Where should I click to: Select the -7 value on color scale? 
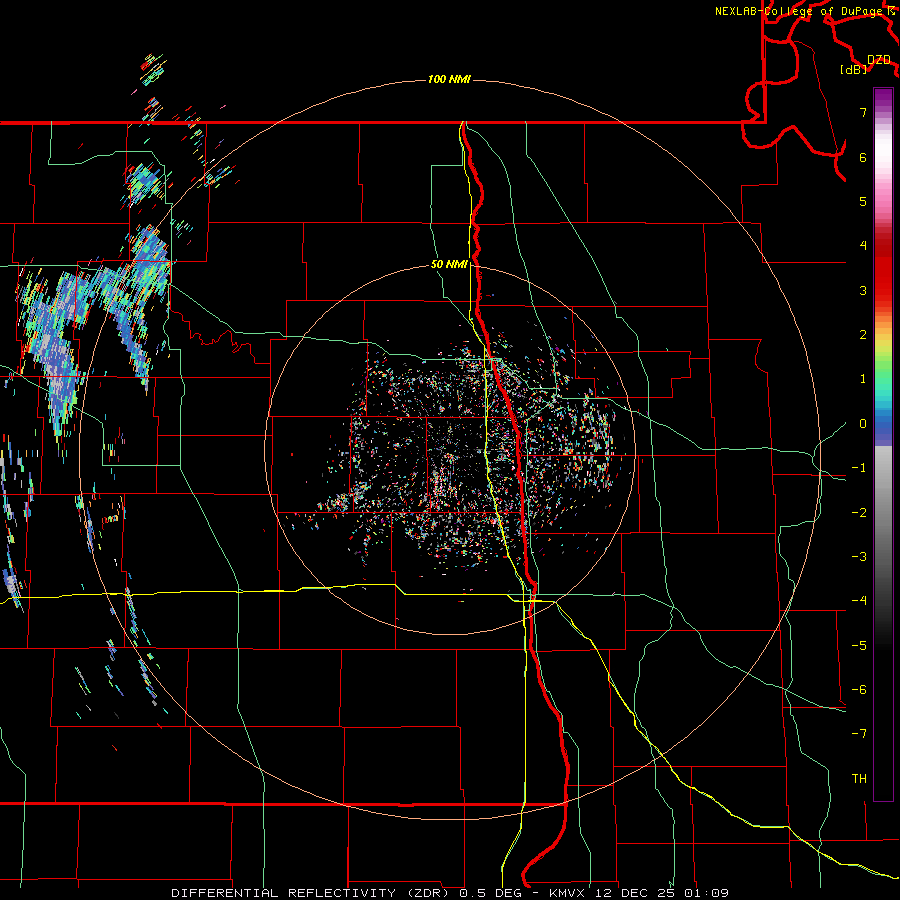(859, 734)
